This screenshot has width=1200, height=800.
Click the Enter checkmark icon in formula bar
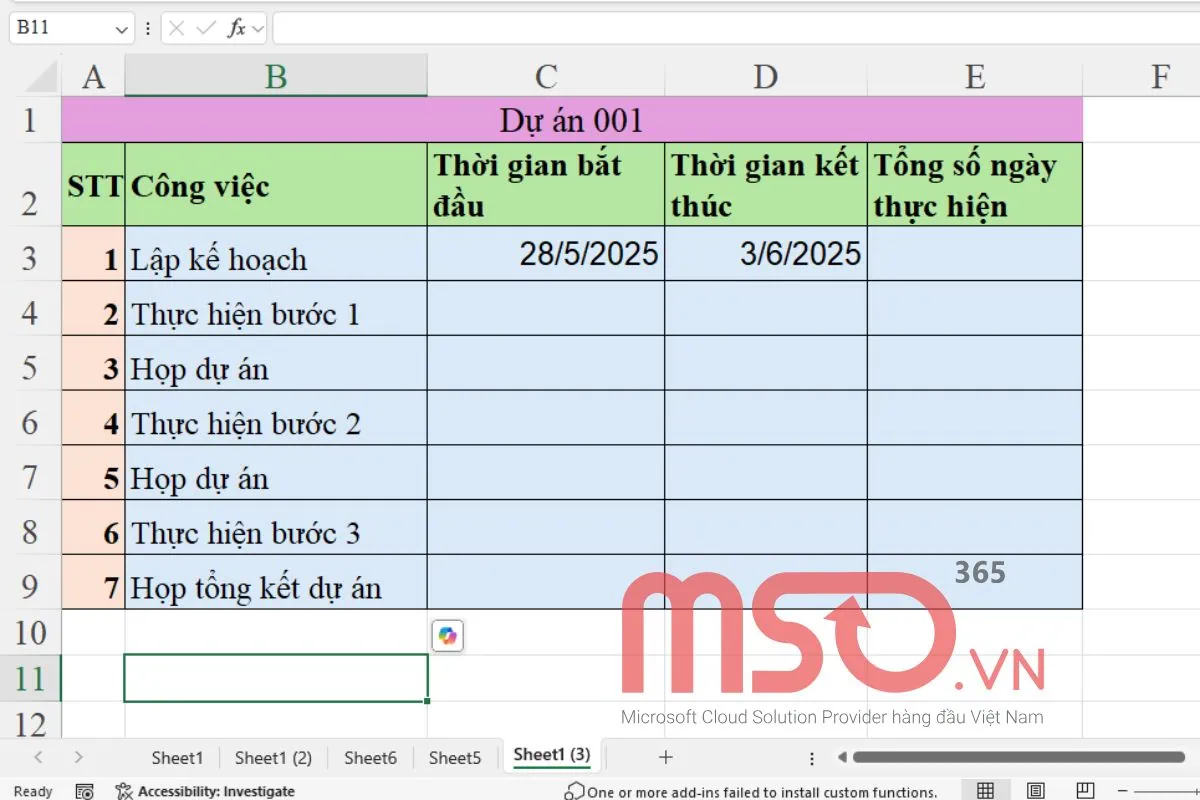207,27
